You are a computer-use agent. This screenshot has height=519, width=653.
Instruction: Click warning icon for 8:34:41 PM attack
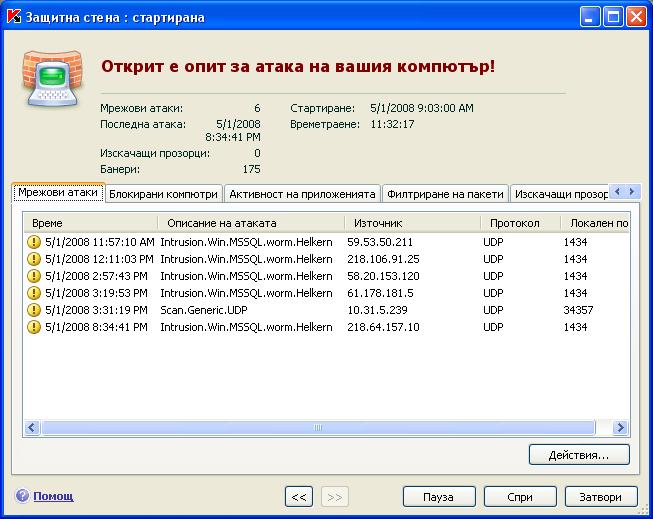(x=34, y=327)
